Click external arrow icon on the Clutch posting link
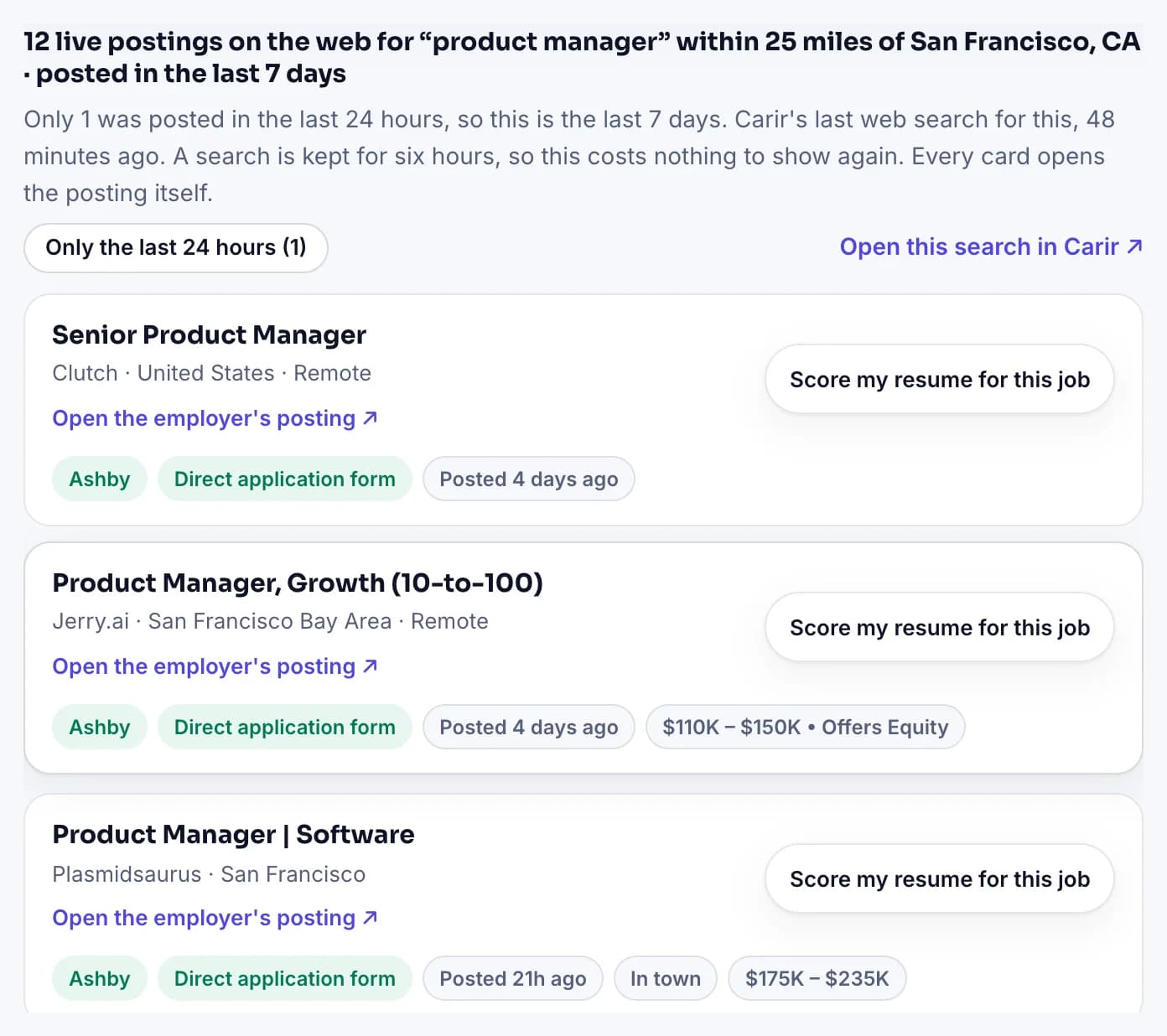 [370, 417]
